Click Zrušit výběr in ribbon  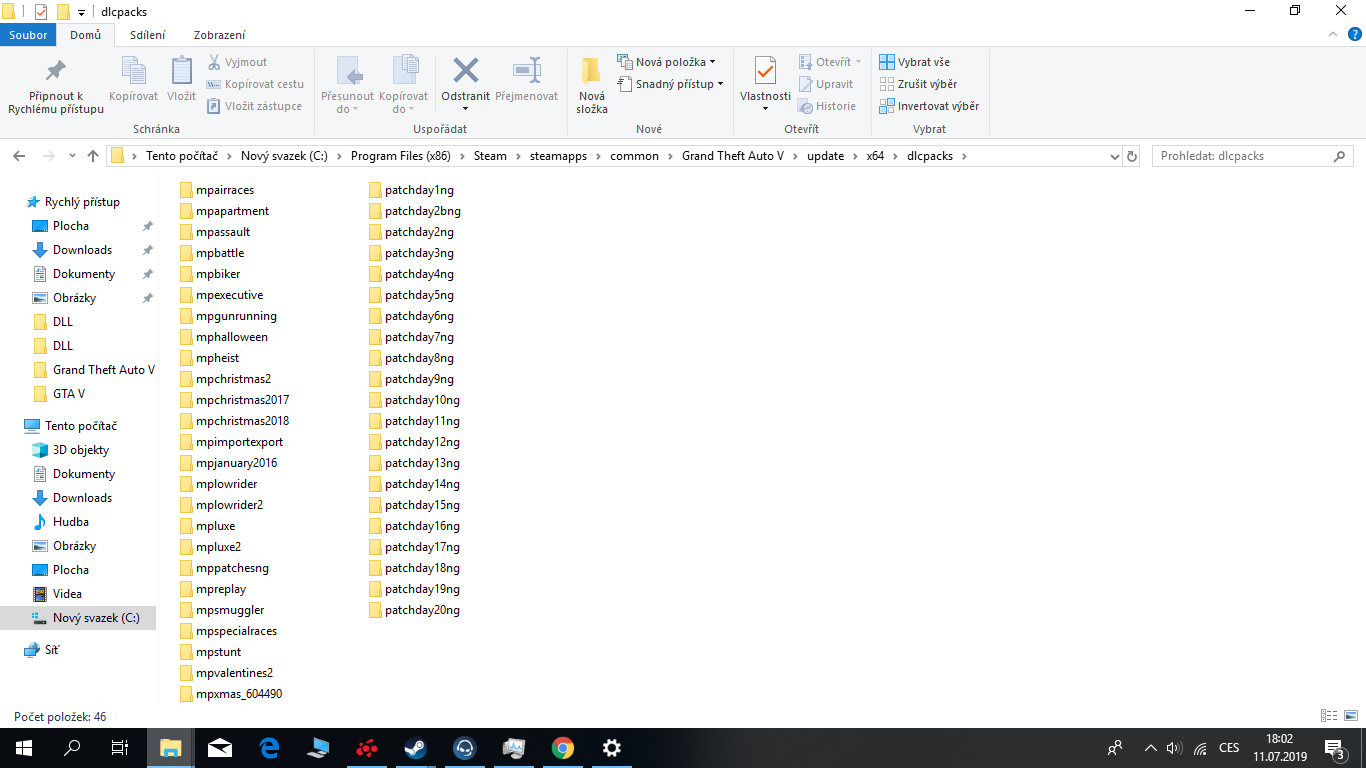click(x=917, y=84)
